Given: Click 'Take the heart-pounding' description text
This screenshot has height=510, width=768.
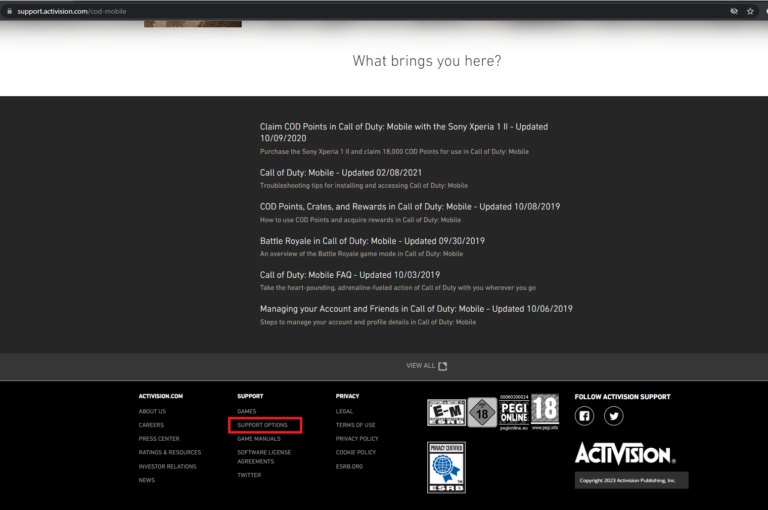Looking at the screenshot, I should (397, 288).
